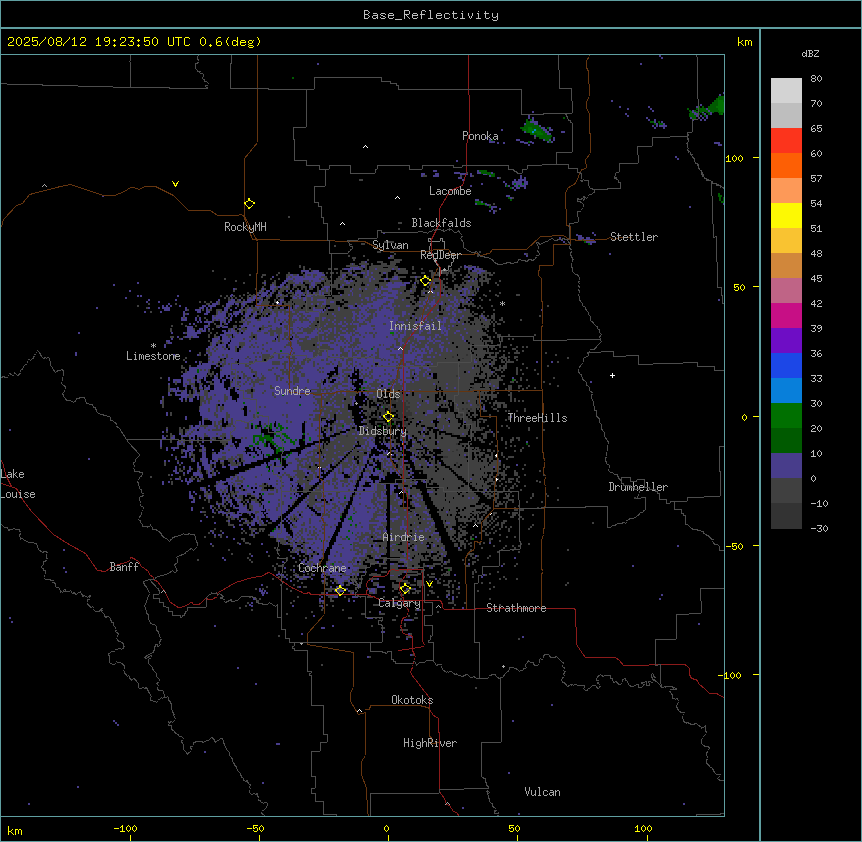
Task: Click the Innisfail city label
Action: [x=415, y=326]
